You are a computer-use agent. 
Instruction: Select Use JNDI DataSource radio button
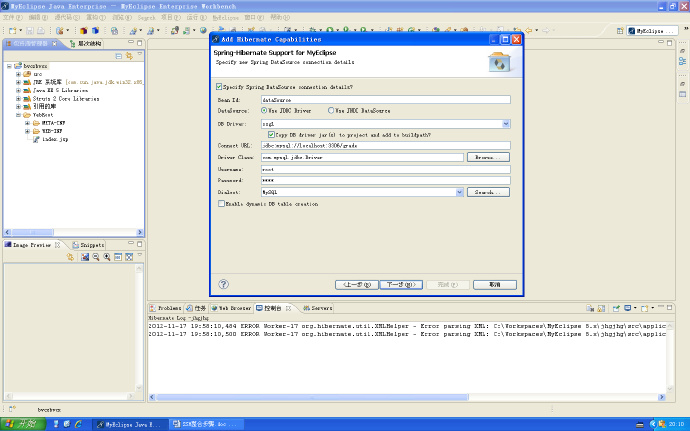click(x=331, y=111)
